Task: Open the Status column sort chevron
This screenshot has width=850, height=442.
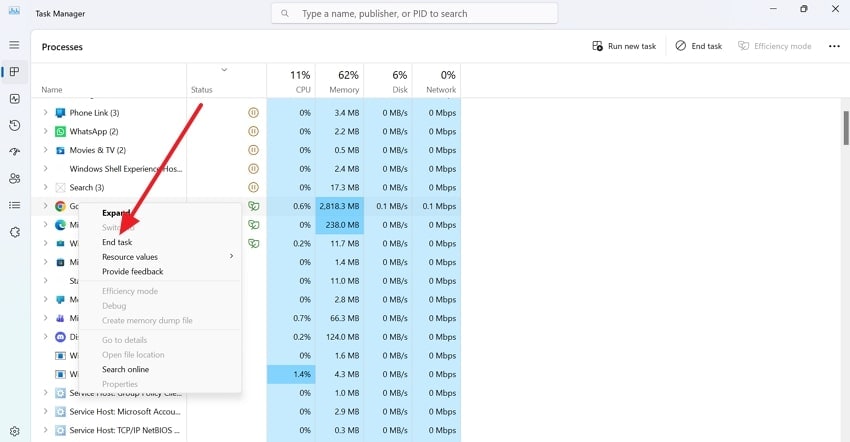Action: click(224, 70)
